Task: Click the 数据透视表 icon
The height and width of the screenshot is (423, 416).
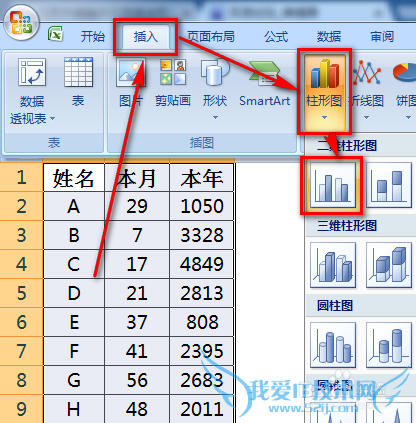Action: pos(32,72)
